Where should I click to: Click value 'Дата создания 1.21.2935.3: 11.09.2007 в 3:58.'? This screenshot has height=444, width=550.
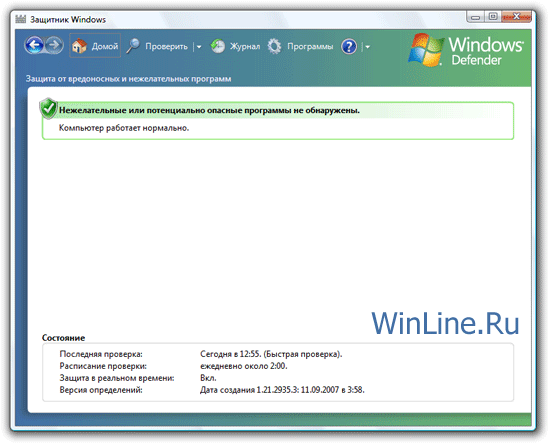click(x=282, y=390)
